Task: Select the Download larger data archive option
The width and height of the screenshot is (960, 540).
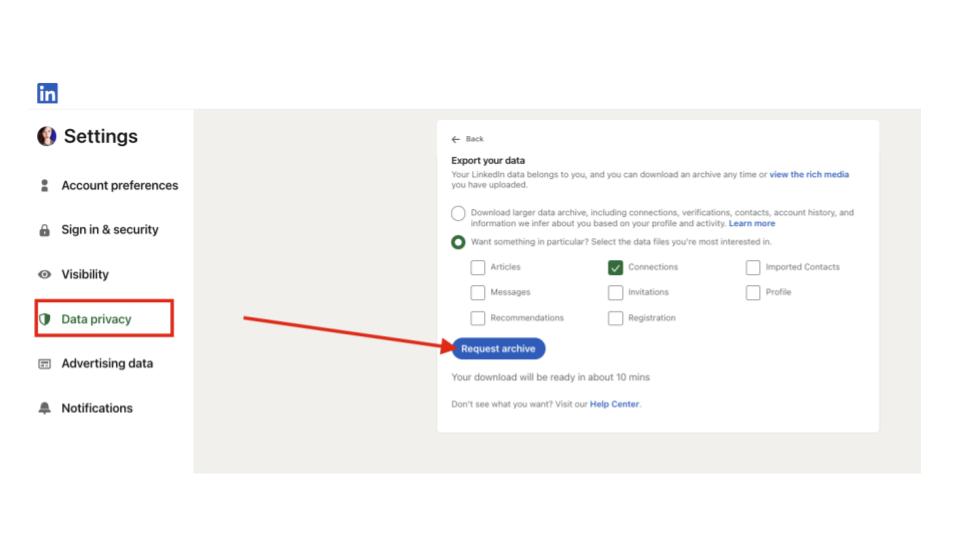Action: pyautogui.click(x=458, y=213)
